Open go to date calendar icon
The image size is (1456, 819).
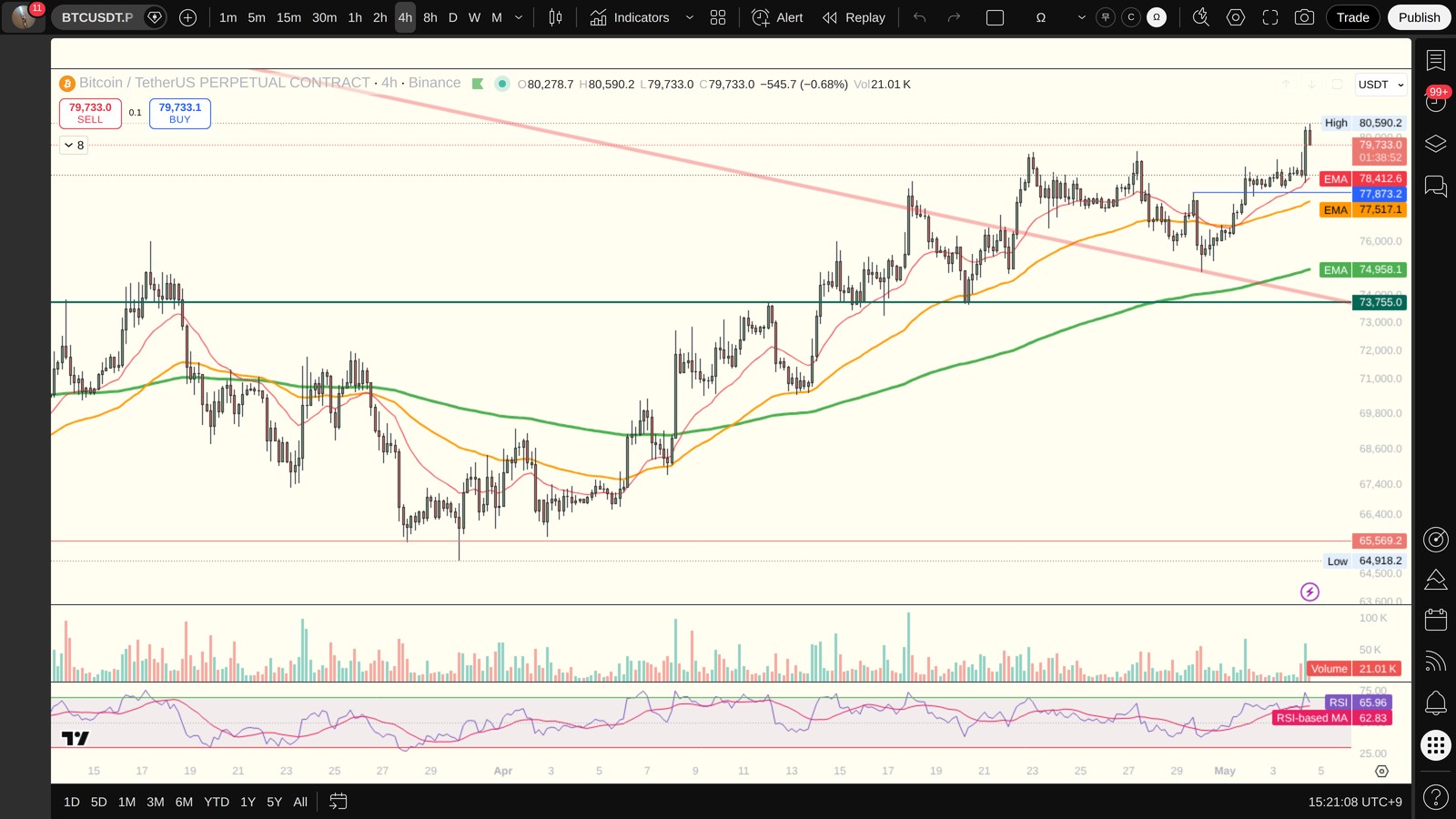pyautogui.click(x=338, y=802)
